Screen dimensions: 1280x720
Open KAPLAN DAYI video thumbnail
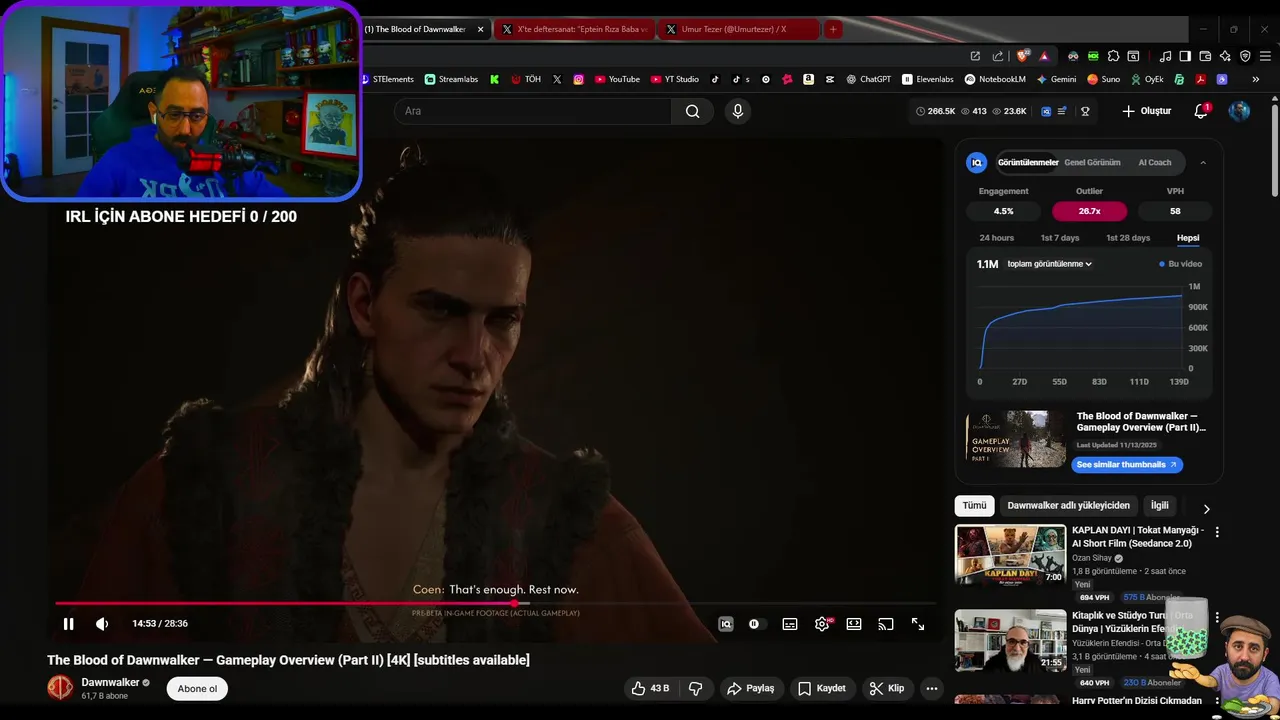coord(1010,555)
